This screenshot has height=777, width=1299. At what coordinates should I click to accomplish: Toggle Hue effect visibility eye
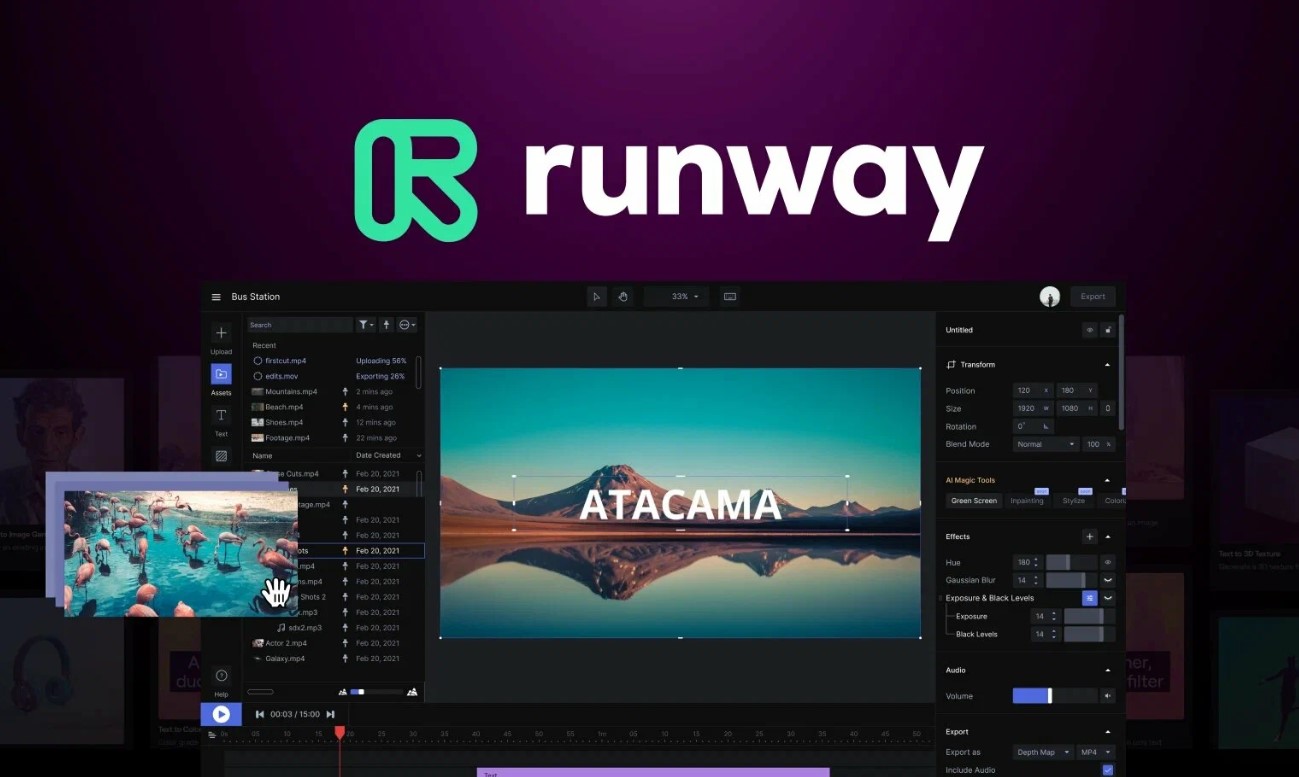[x=1107, y=562]
